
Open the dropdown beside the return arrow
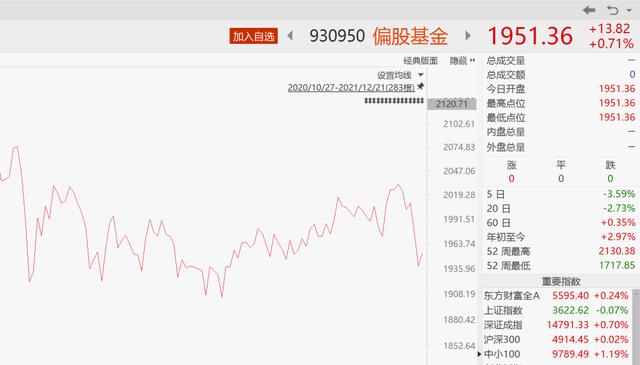click(629, 11)
